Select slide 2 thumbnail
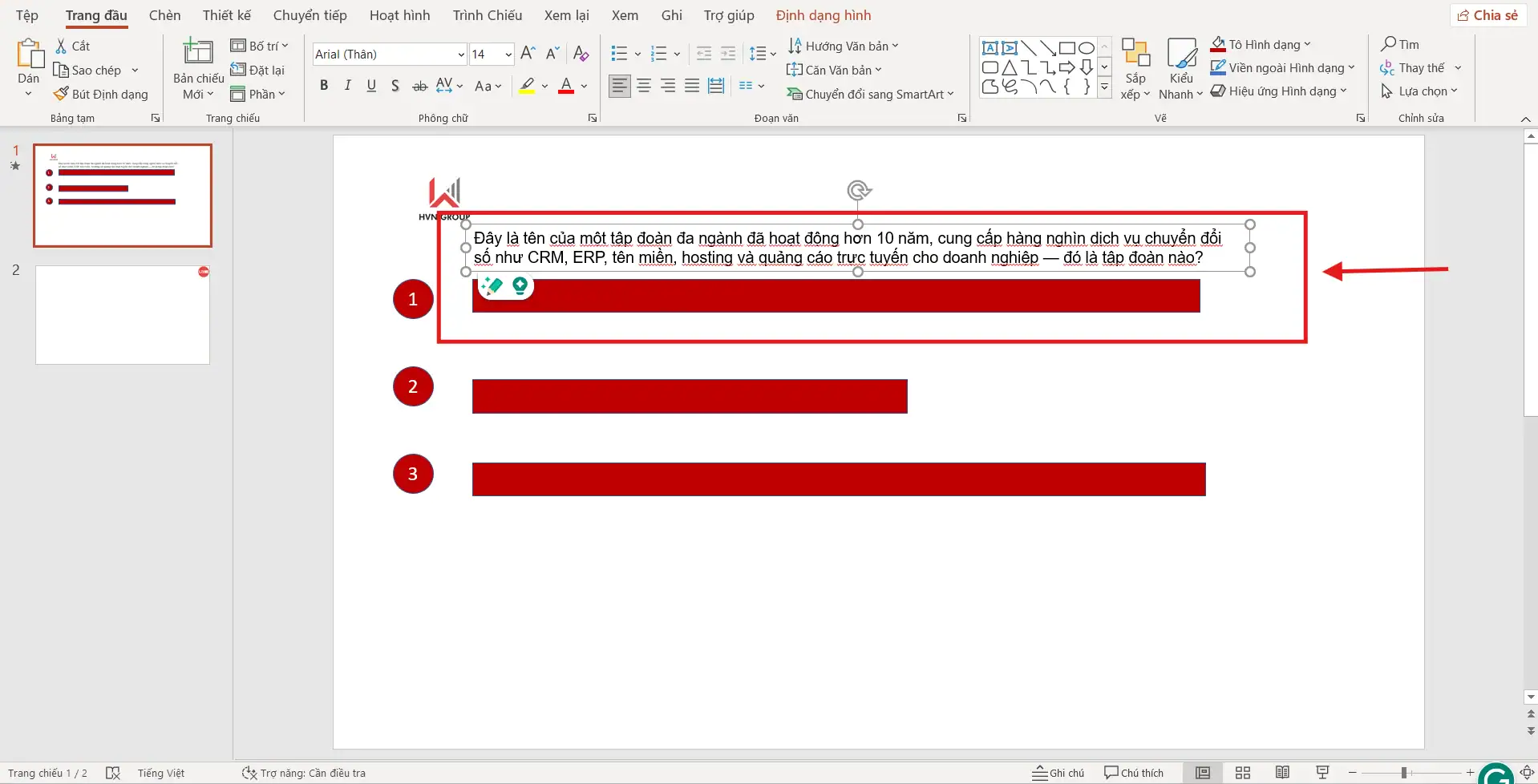Screen dimensions: 1538x784 (x=123, y=315)
